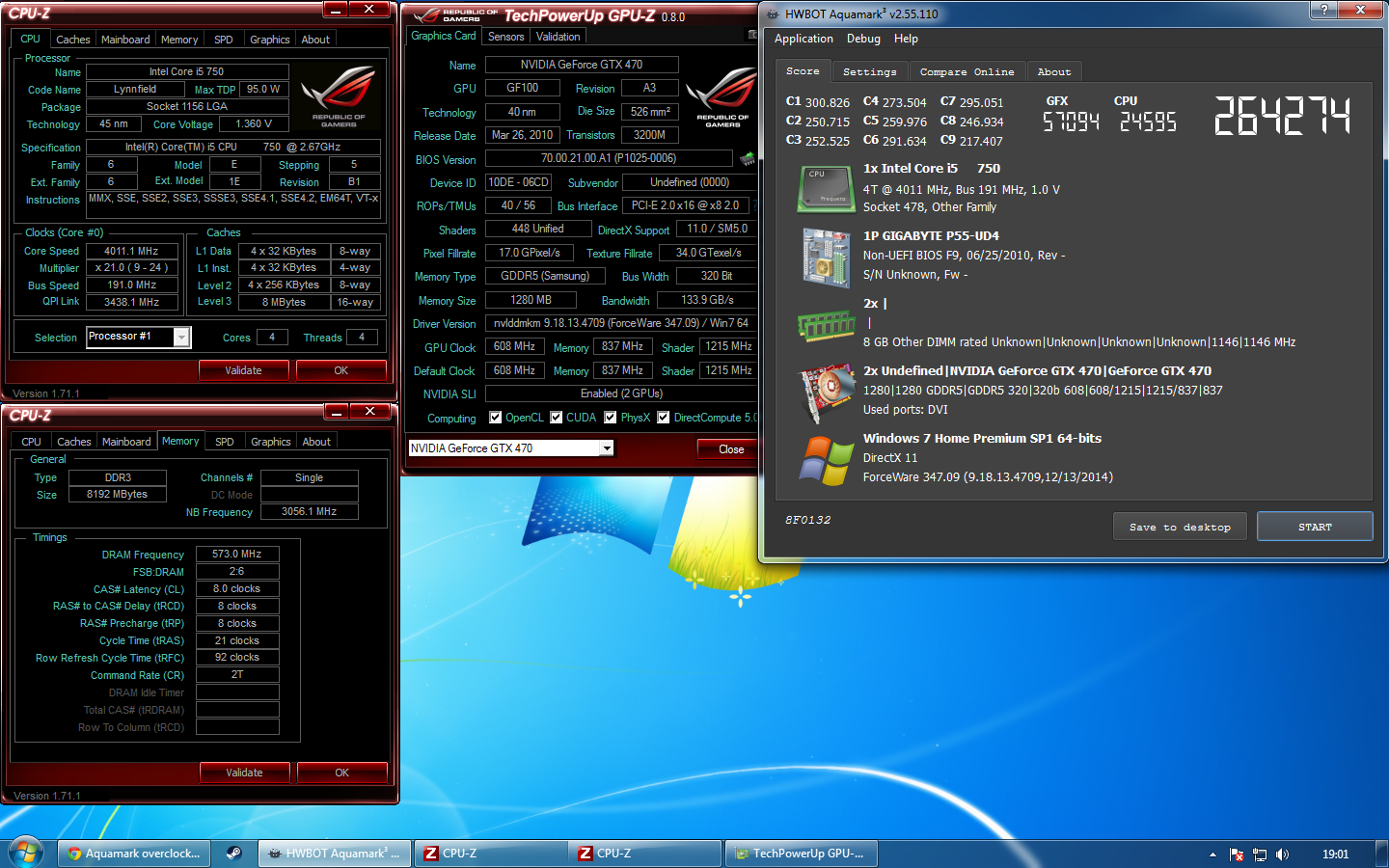1389x868 pixels.
Task: Click the HWBOT Aquamark title bar app icon
Action: [773, 14]
